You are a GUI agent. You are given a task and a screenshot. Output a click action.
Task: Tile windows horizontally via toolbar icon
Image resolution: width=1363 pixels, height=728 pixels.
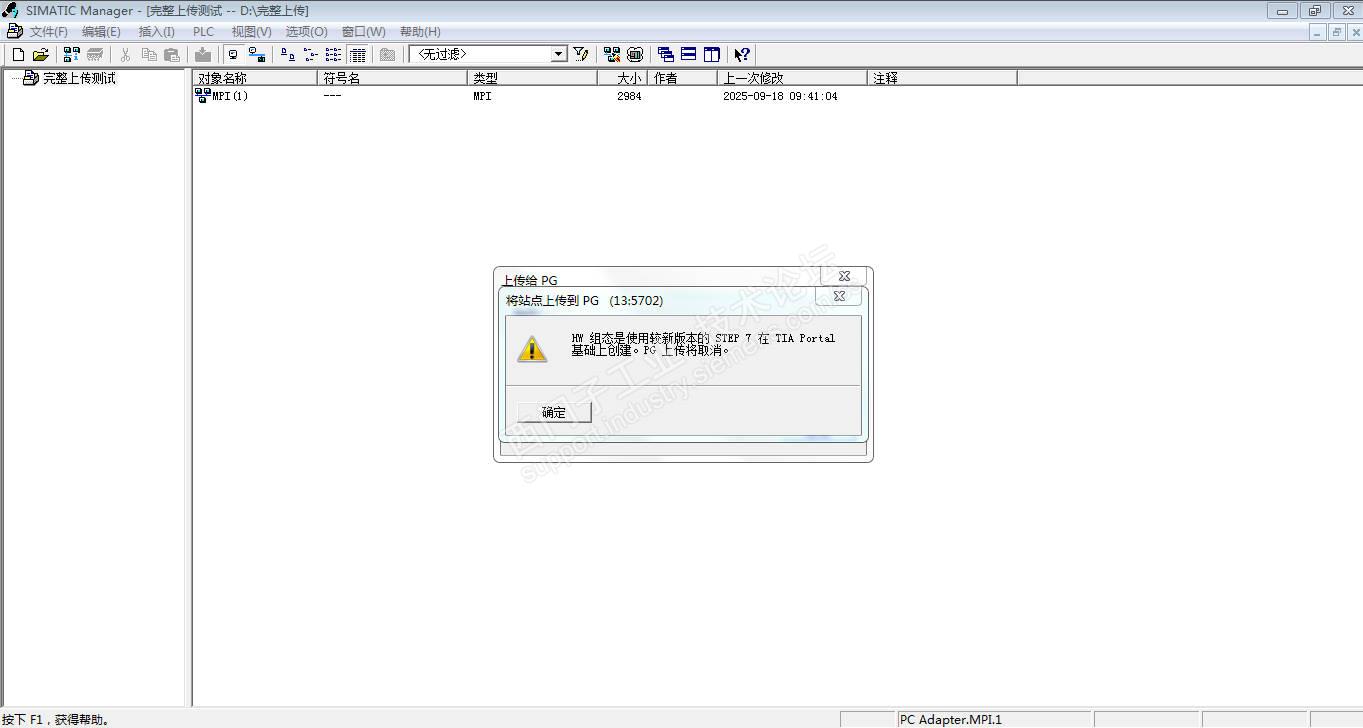(689, 55)
